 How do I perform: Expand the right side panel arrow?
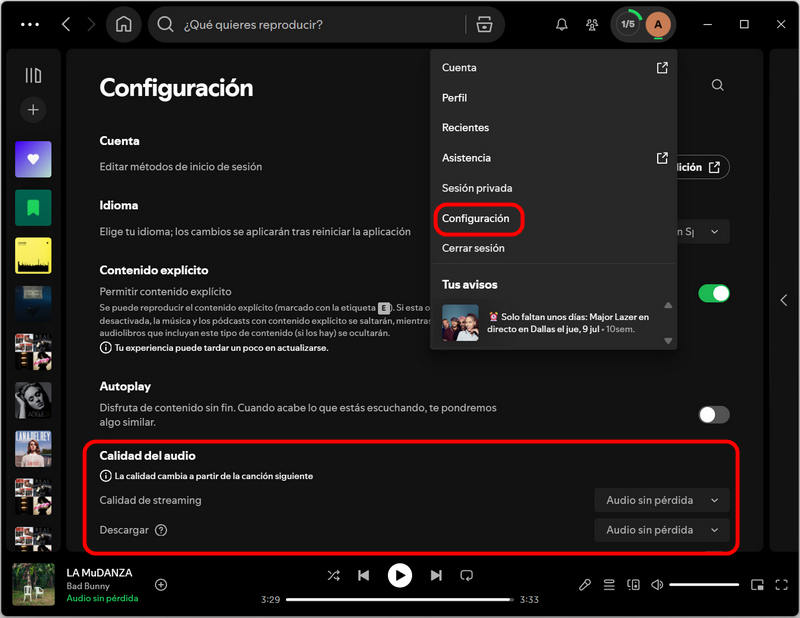click(784, 300)
